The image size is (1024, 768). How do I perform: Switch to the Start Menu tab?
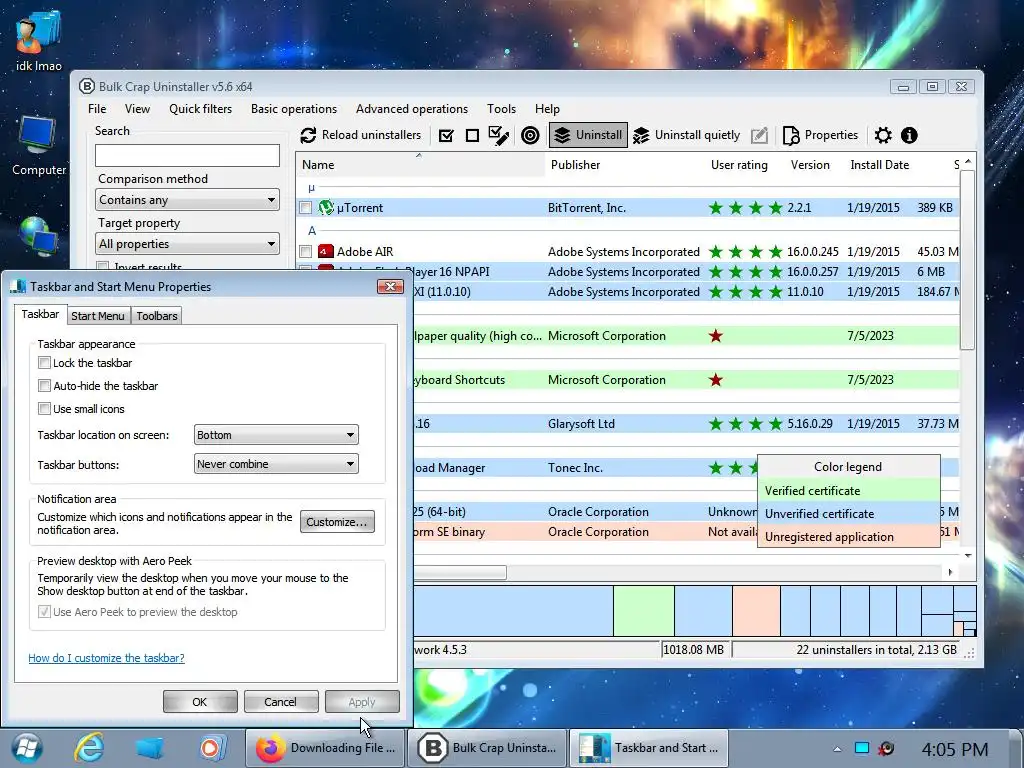point(98,316)
